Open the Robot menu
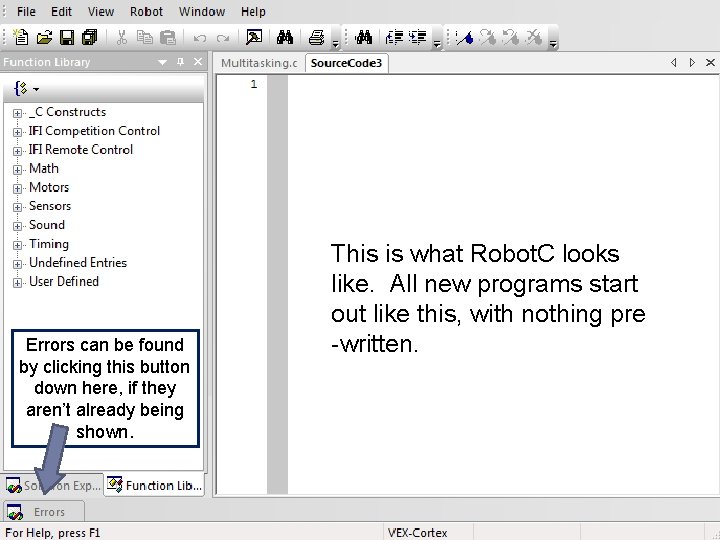The height and width of the screenshot is (540, 720). coord(146,11)
